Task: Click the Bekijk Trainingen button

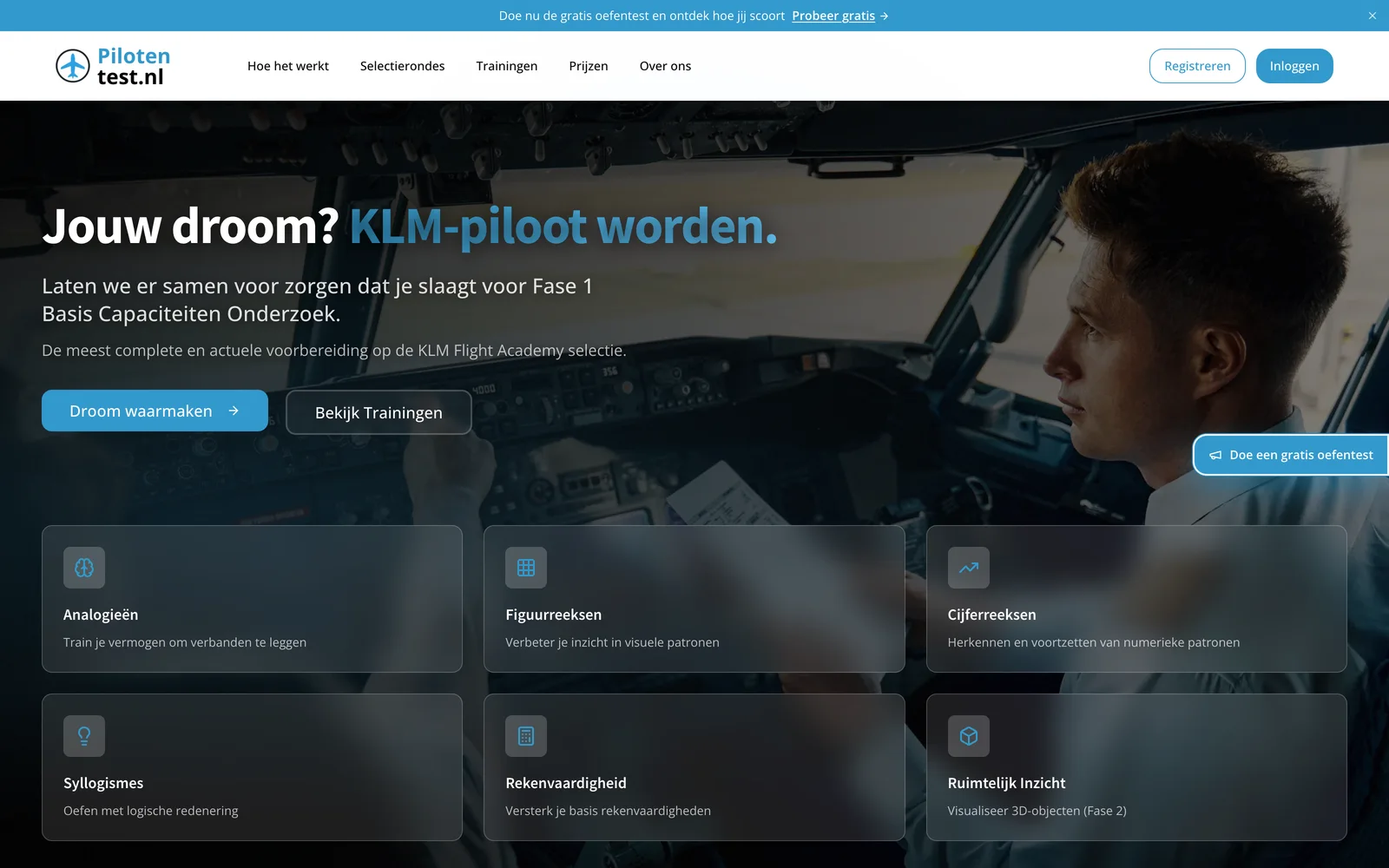Action: [379, 412]
